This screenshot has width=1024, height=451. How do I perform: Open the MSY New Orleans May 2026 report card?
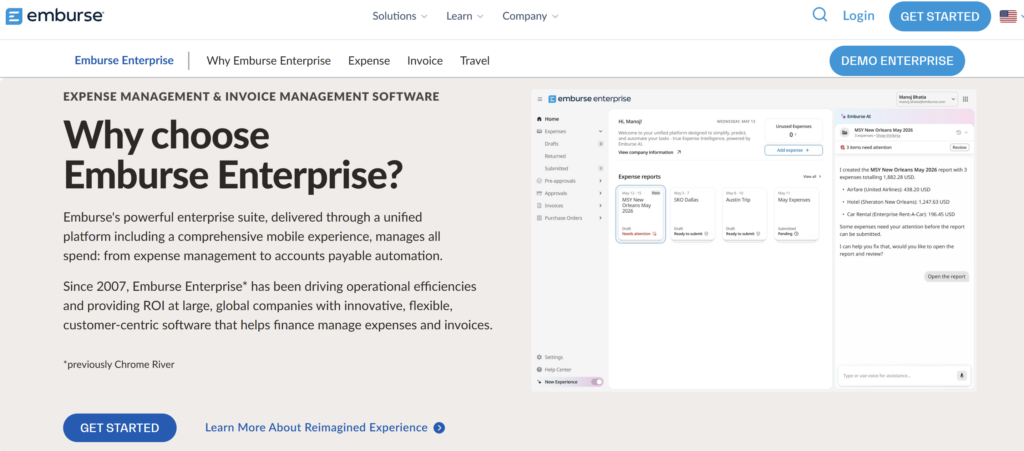coord(640,214)
